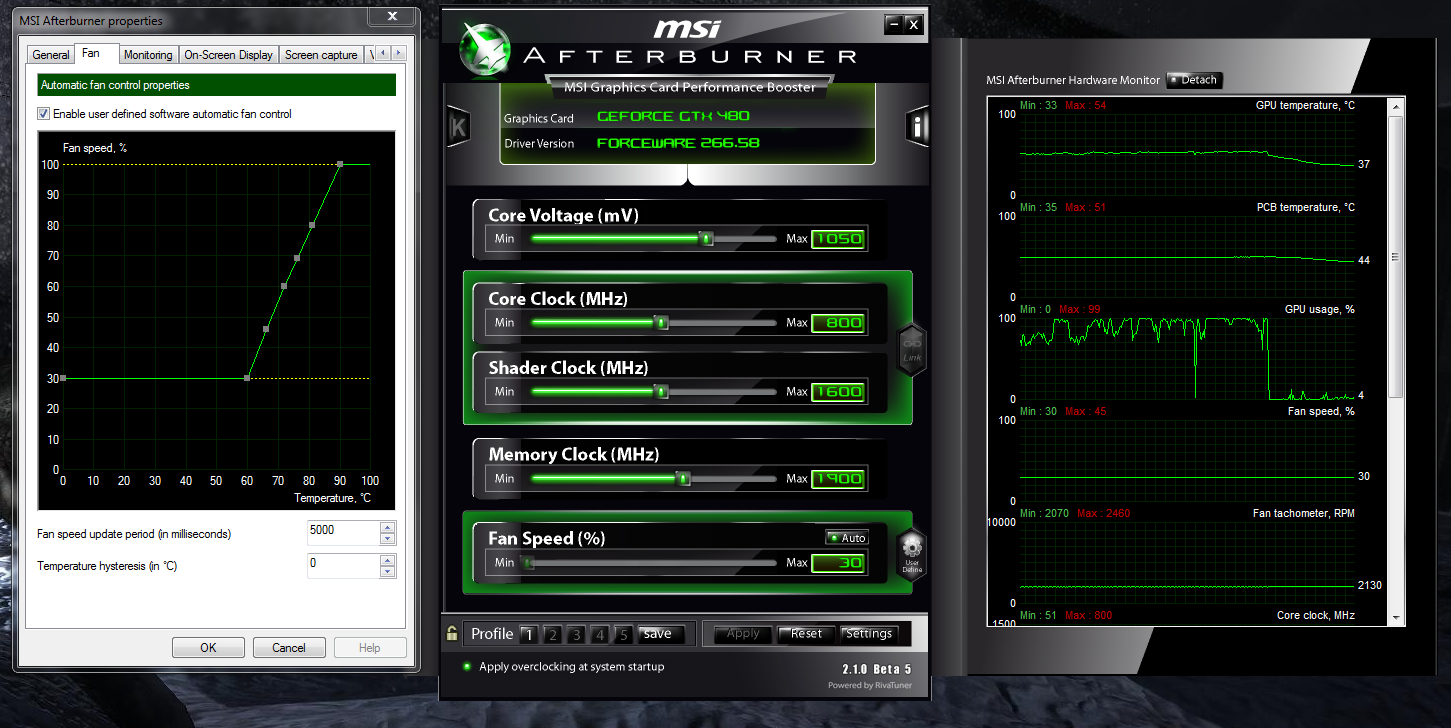Select the fan curve point at 90°C, 100%
The width and height of the screenshot is (1451, 728).
(x=340, y=163)
